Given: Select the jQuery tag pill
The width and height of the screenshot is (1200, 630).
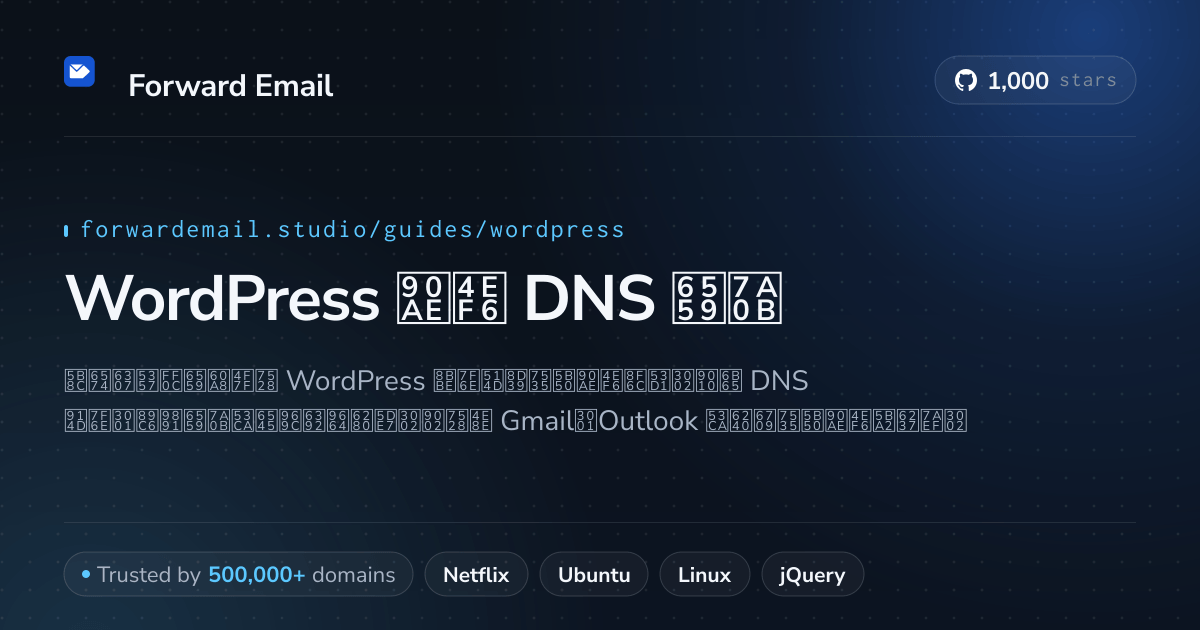Looking at the screenshot, I should point(813,575).
